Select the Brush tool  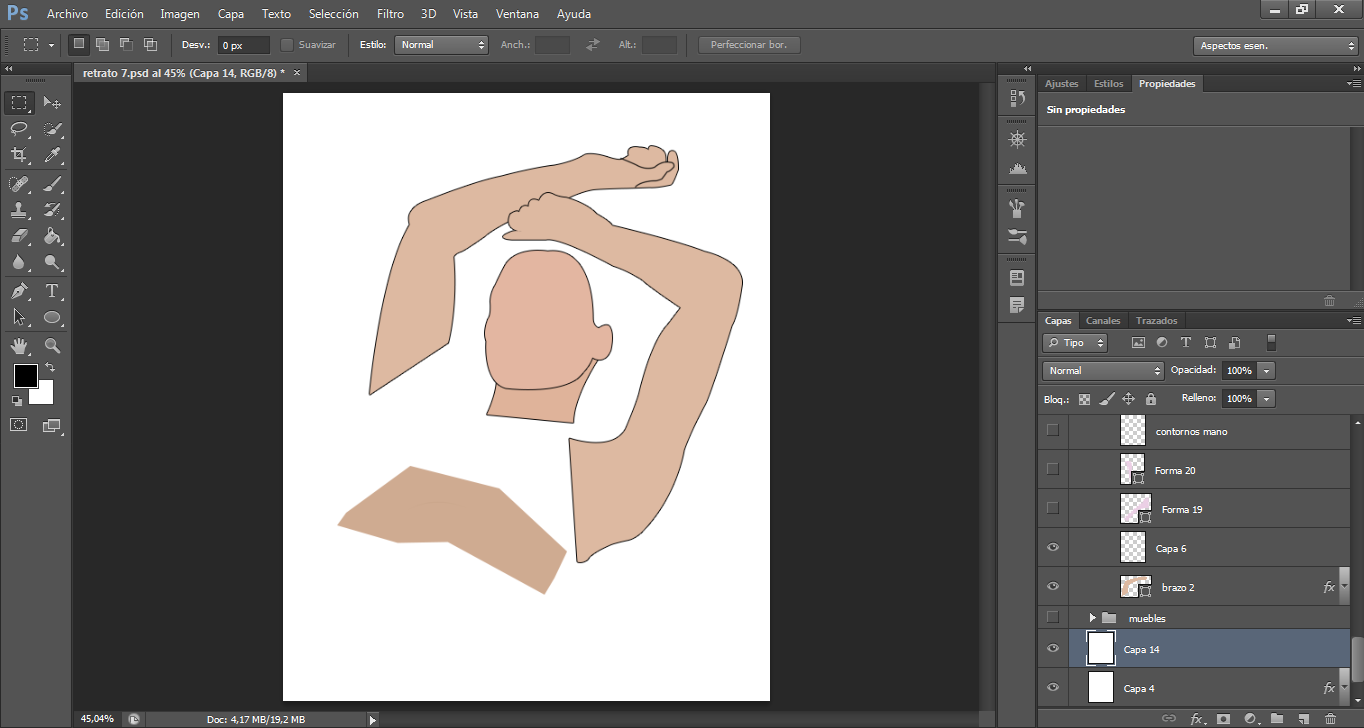53,184
